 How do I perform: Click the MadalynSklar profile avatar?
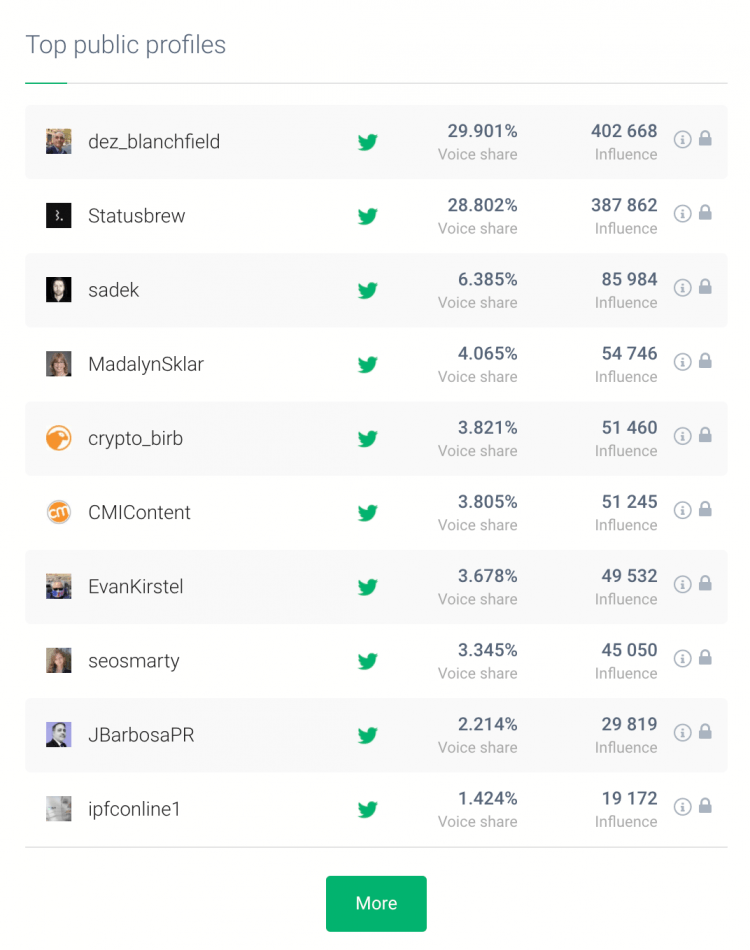[59, 364]
